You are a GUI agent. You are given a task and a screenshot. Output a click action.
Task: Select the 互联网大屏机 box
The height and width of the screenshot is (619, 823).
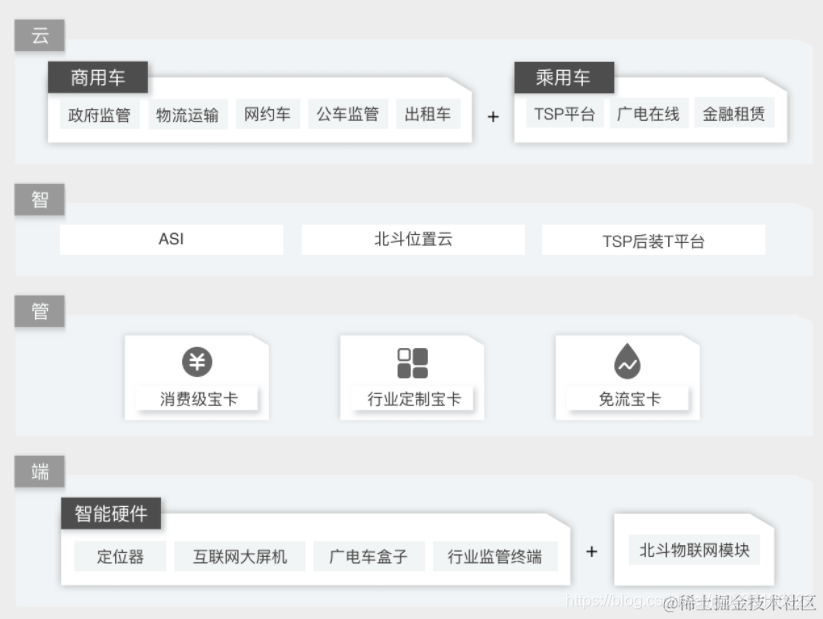pyautogui.click(x=240, y=556)
